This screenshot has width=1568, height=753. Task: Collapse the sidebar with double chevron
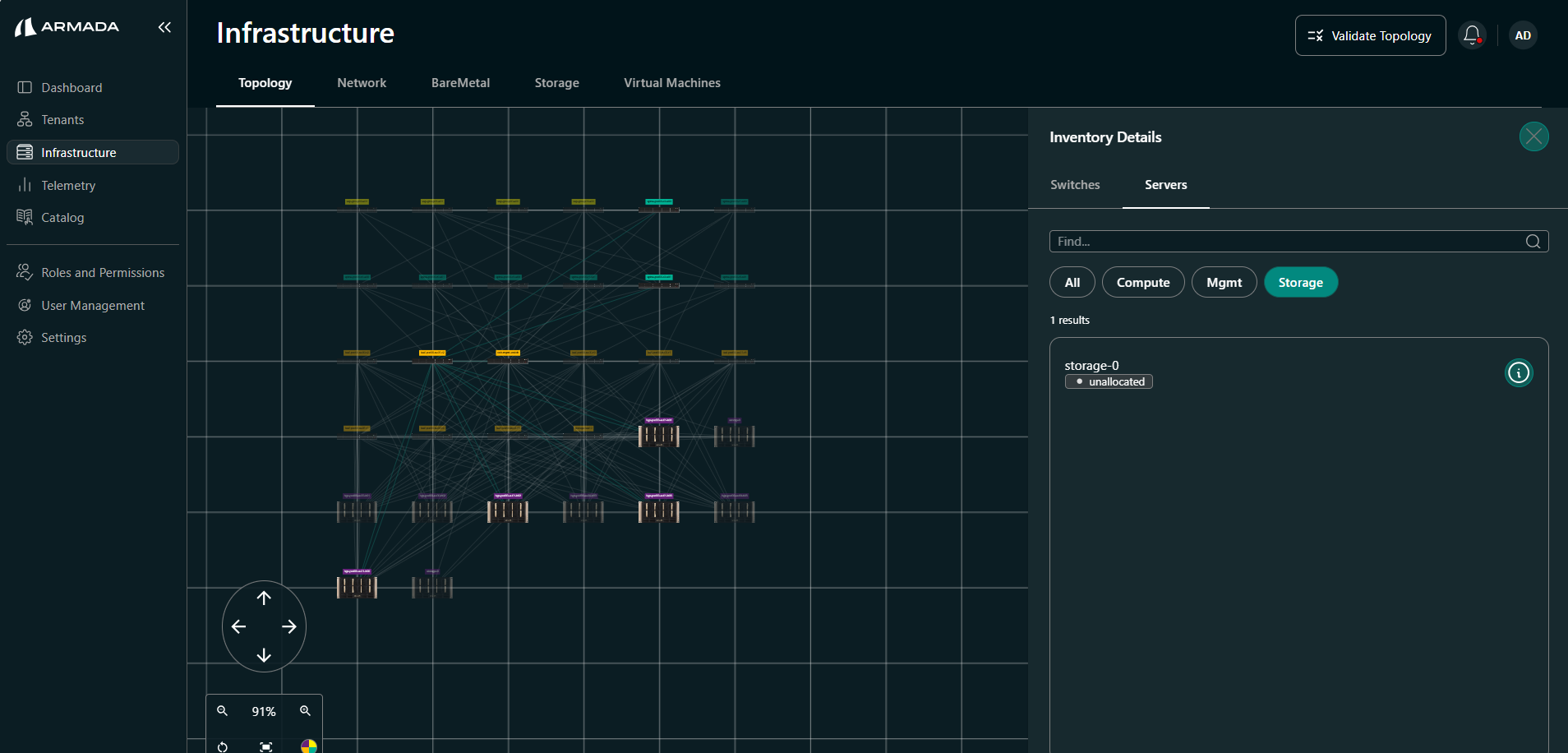[x=164, y=27]
